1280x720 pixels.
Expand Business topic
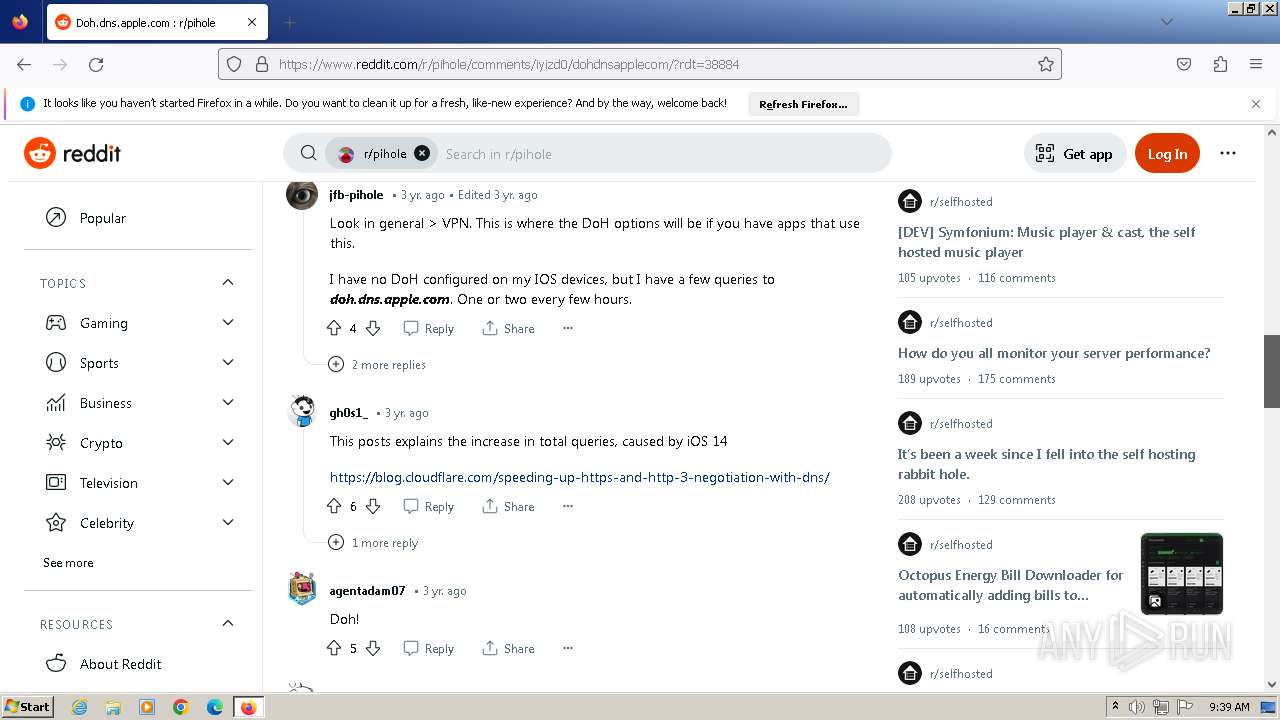228,402
